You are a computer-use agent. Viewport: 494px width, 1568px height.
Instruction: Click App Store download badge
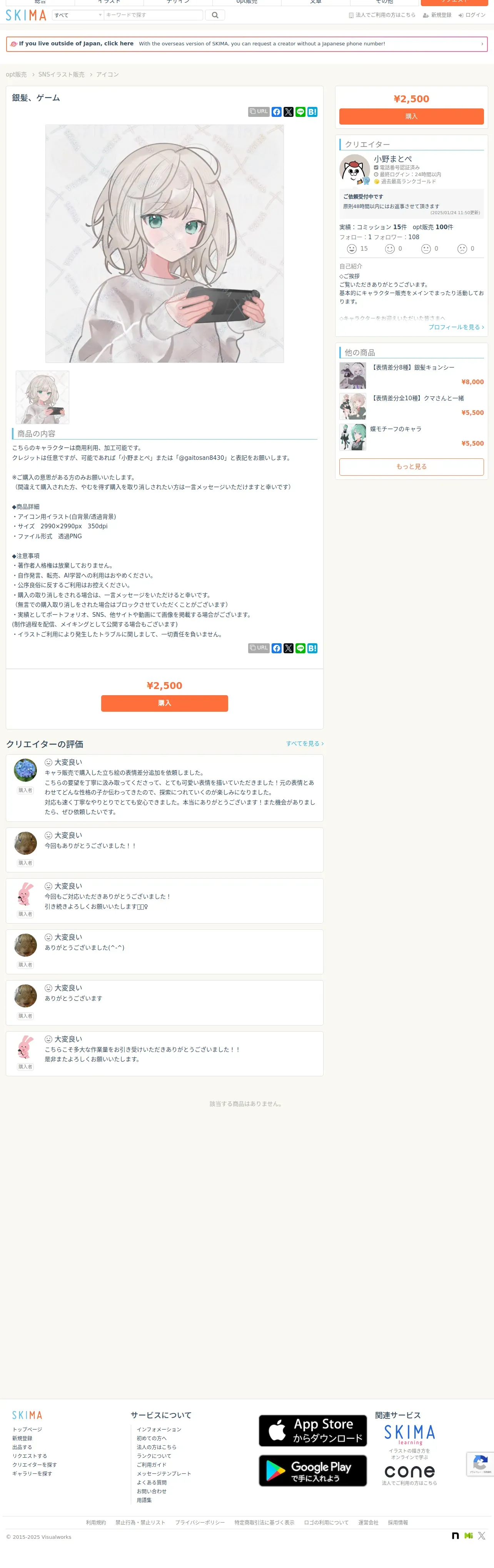pyautogui.click(x=313, y=1431)
